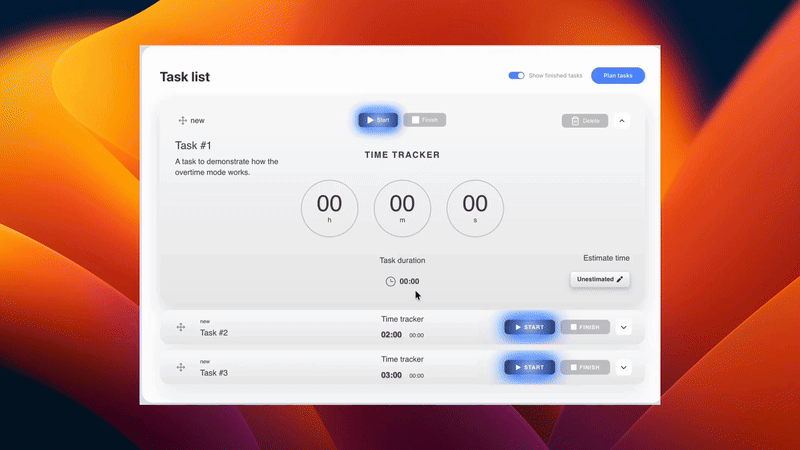Expand Task #3 with the down chevron

coord(624,368)
